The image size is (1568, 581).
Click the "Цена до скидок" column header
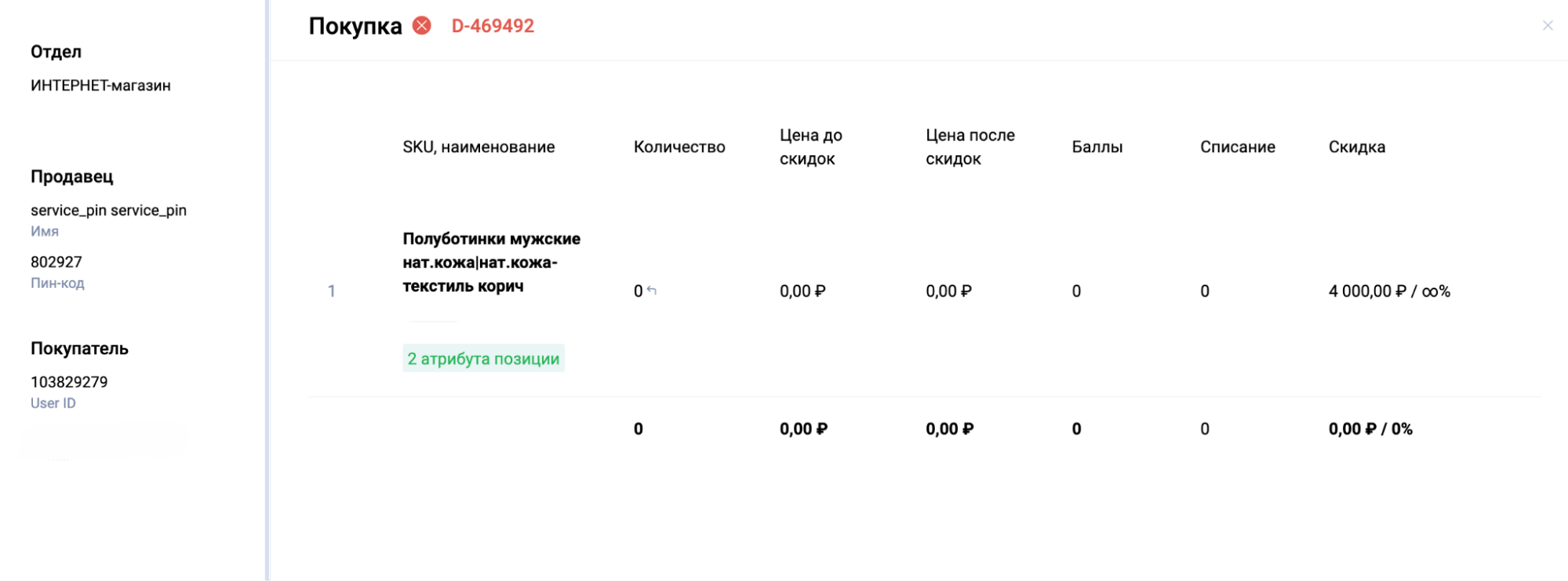pos(810,147)
